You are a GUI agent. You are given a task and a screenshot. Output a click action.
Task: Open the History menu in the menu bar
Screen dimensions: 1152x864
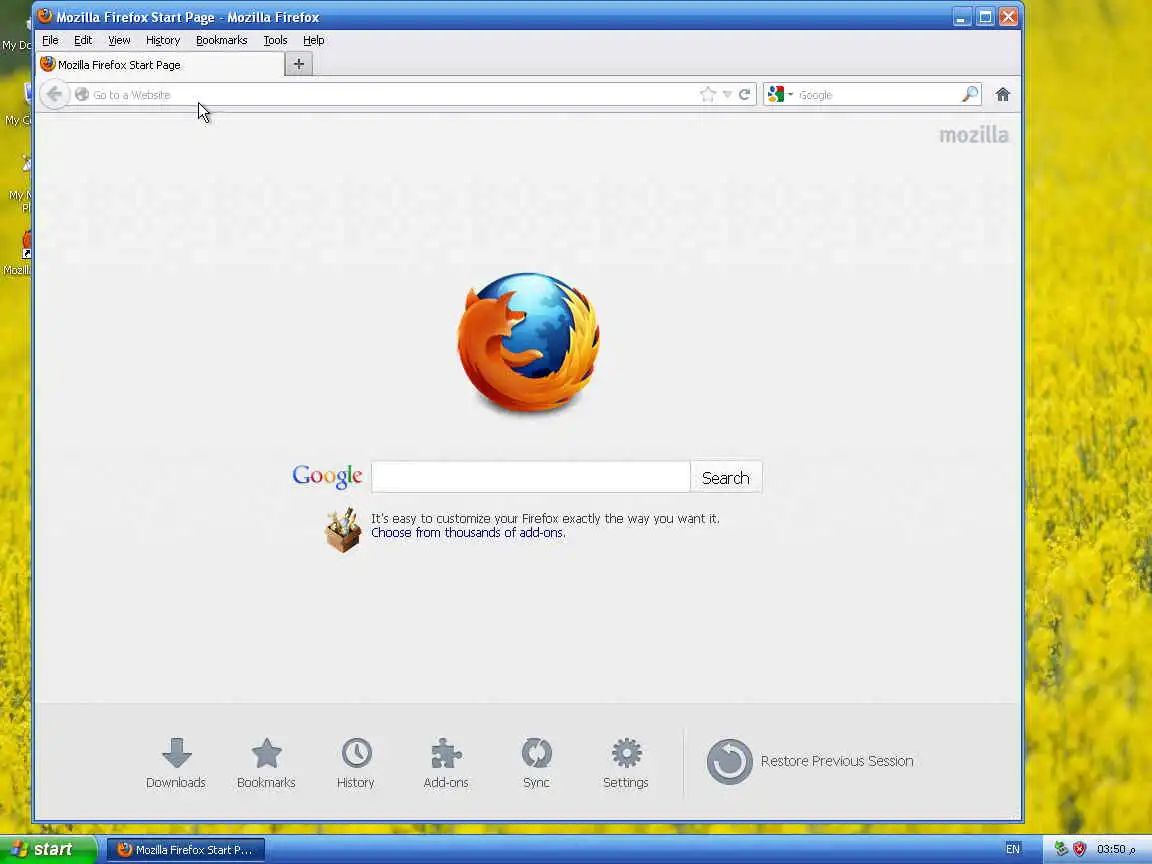(x=163, y=40)
